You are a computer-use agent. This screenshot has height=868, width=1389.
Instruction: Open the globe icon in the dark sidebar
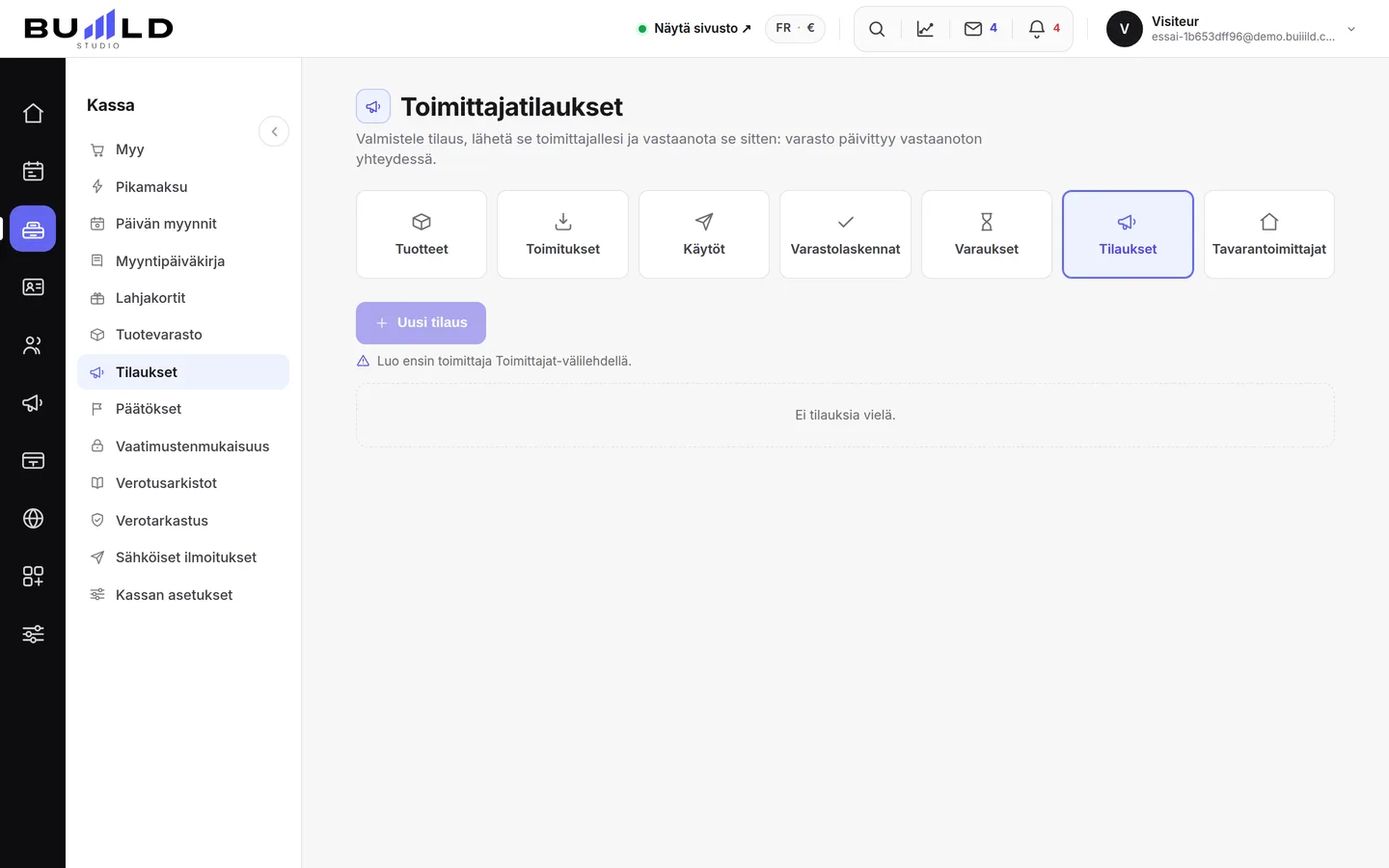tap(33, 518)
